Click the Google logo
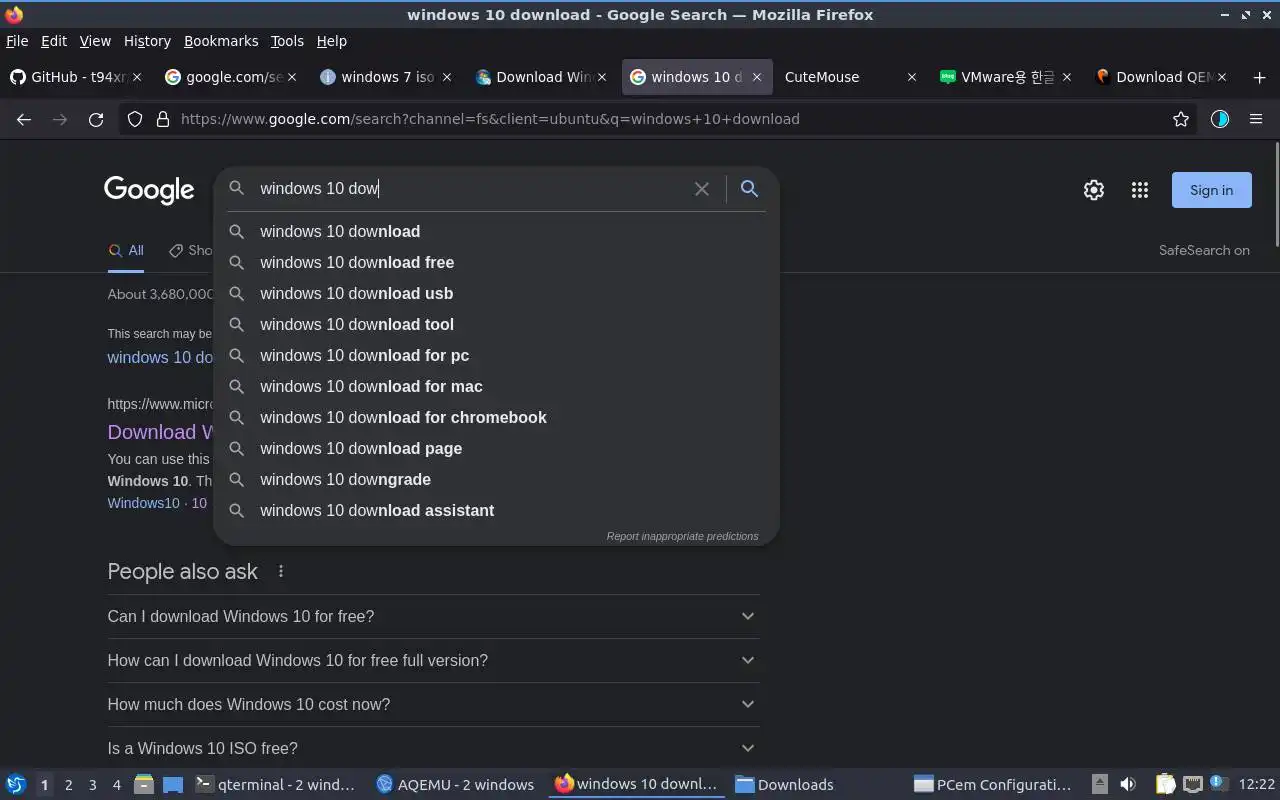This screenshot has height=800, width=1280. coord(149,190)
